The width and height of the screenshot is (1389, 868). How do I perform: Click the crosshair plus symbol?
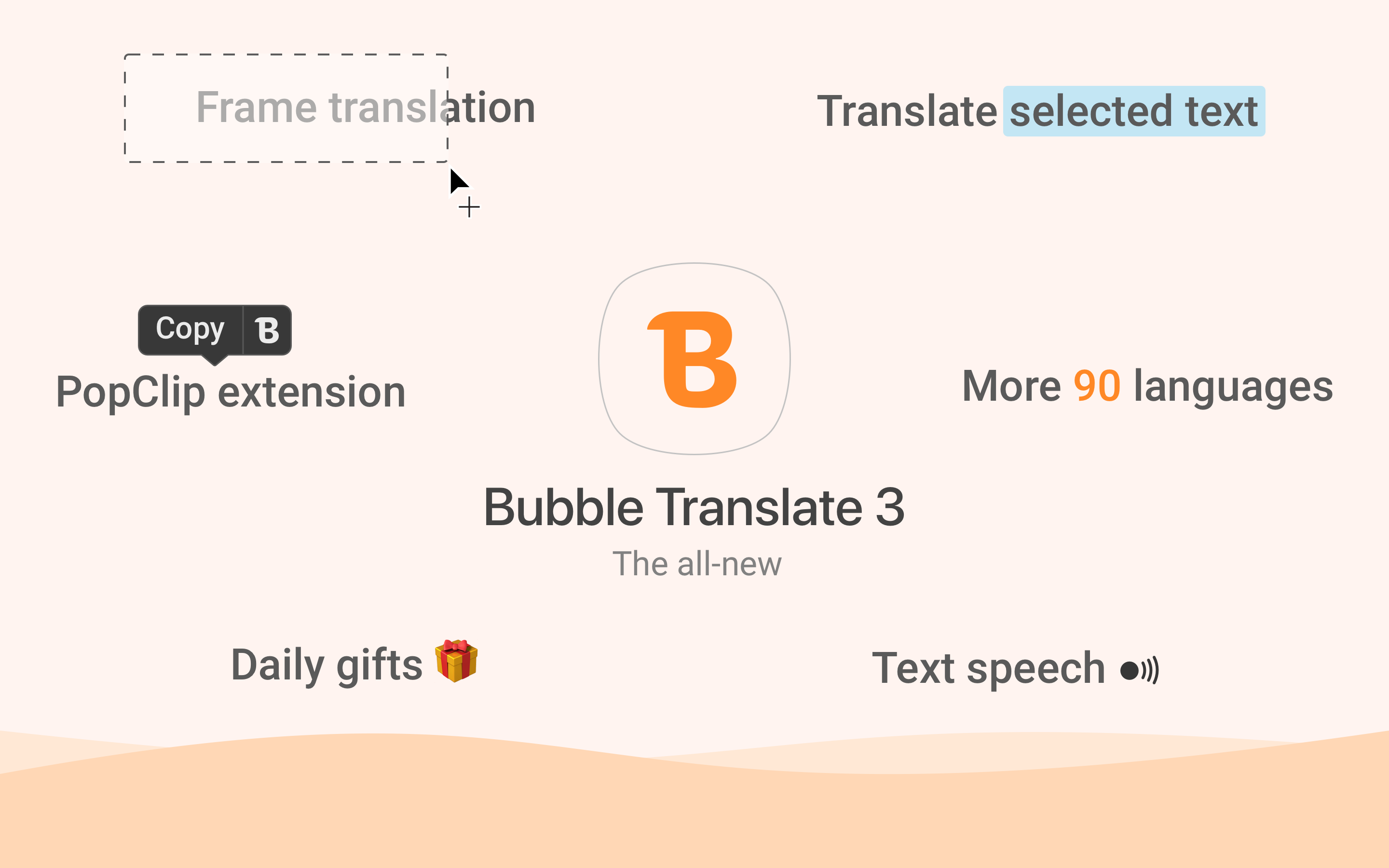[469, 207]
